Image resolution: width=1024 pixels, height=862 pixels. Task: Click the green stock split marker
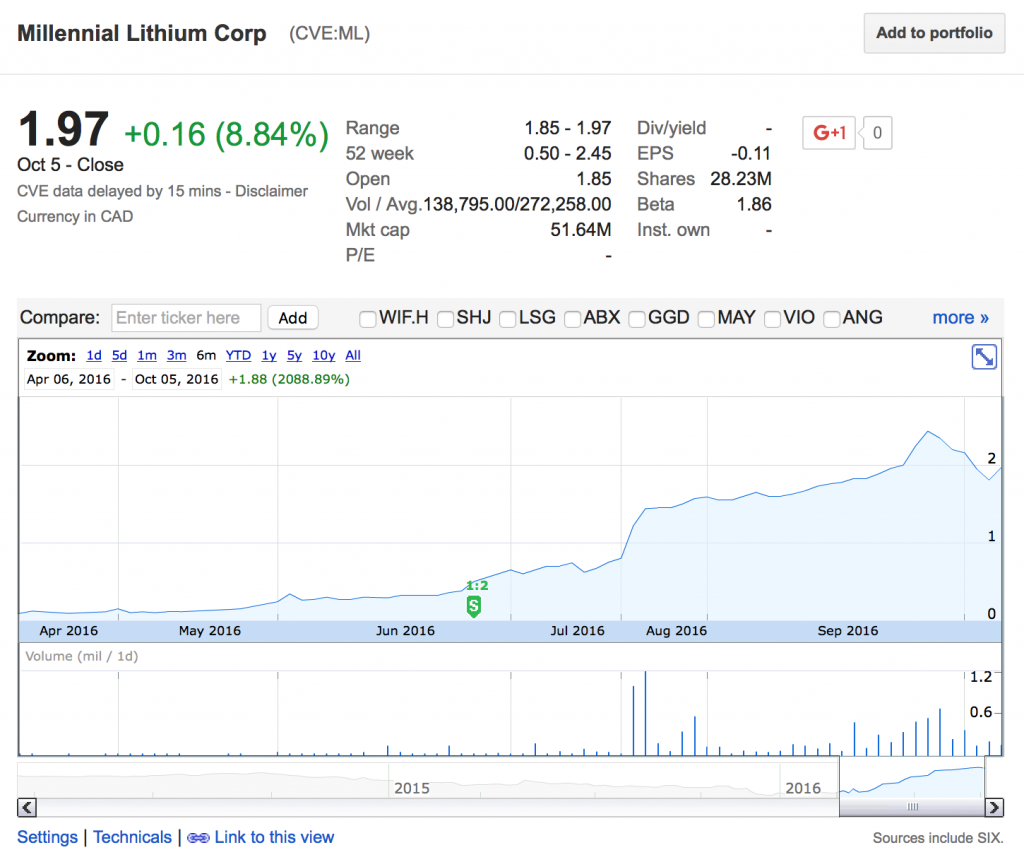point(474,605)
